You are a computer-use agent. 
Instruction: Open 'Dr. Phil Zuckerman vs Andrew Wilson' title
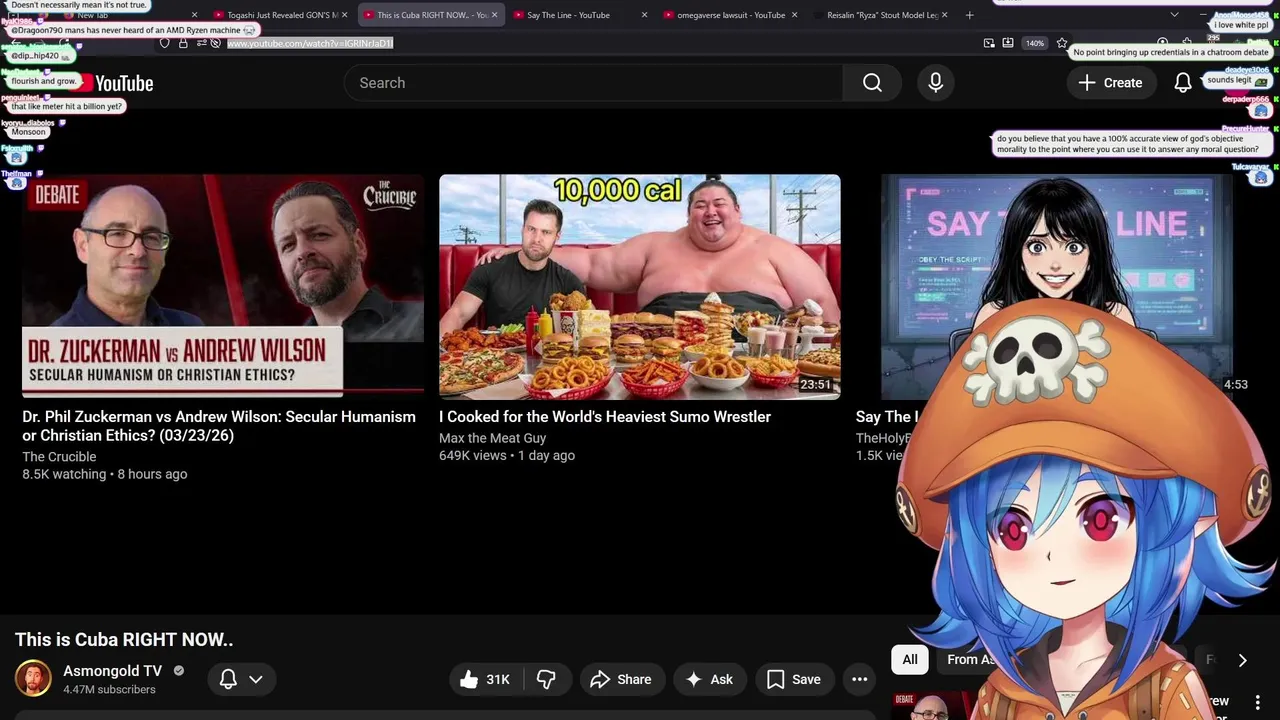(x=219, y=426)
